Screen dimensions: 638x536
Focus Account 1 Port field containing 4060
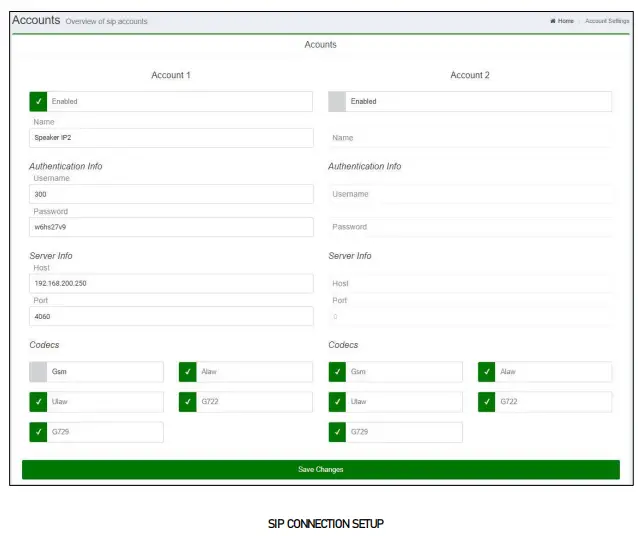pos(171,316)
